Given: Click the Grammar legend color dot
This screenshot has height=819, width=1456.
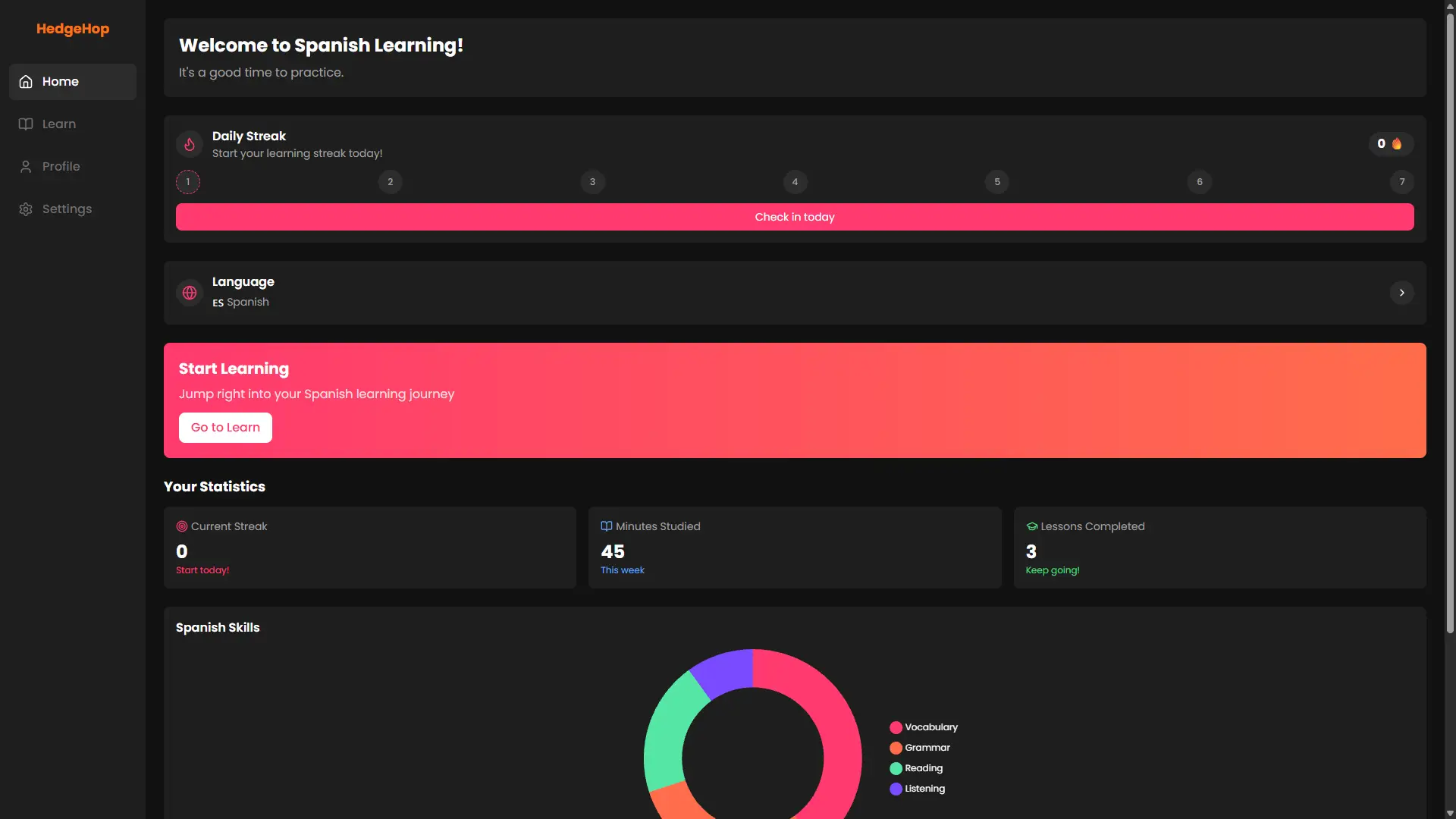Looking at the screenshot, I should pos(896,748).
